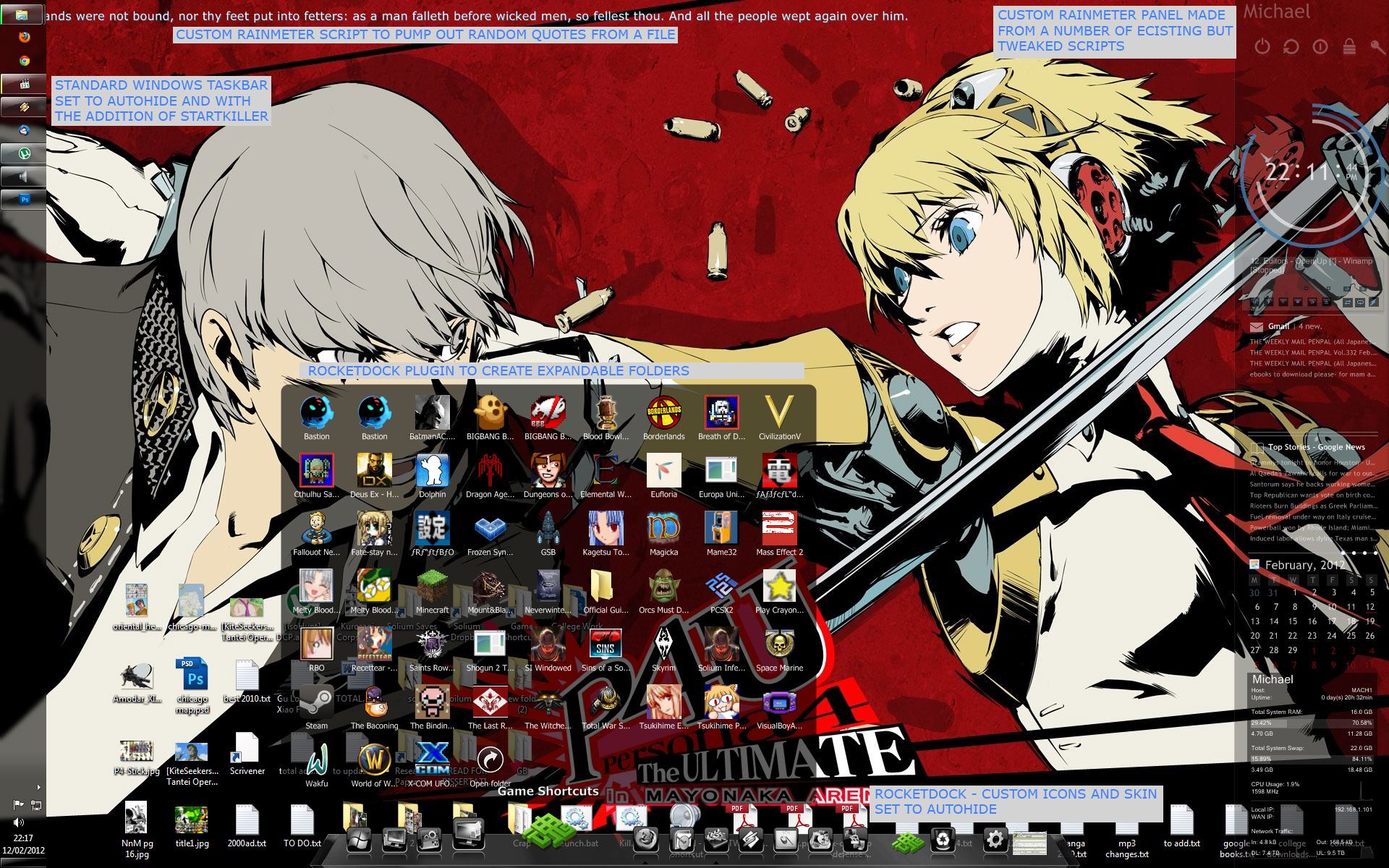1389x868 pixels.
Task: Launch Borderlands from the game shortcuts
Action: click(663, 418)
